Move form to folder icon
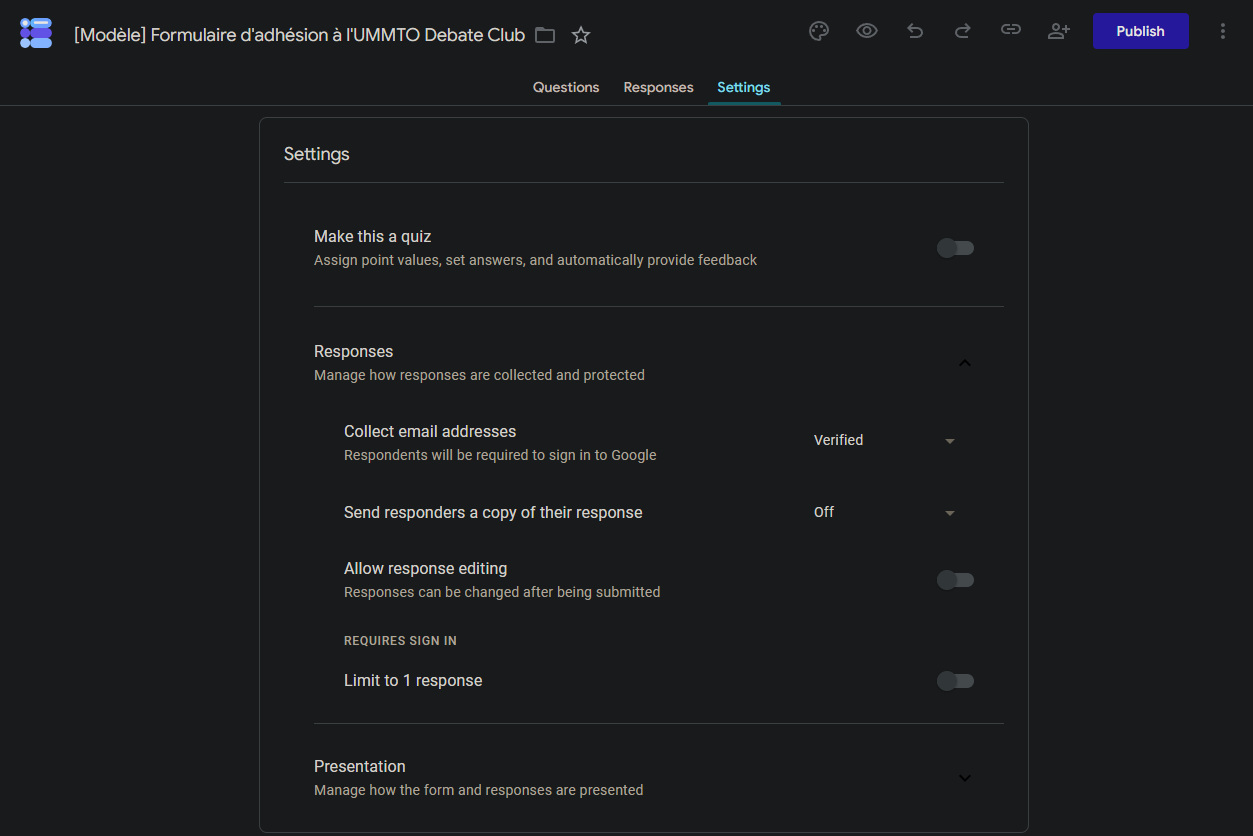 pyautogui.click(x=545, y=35)
